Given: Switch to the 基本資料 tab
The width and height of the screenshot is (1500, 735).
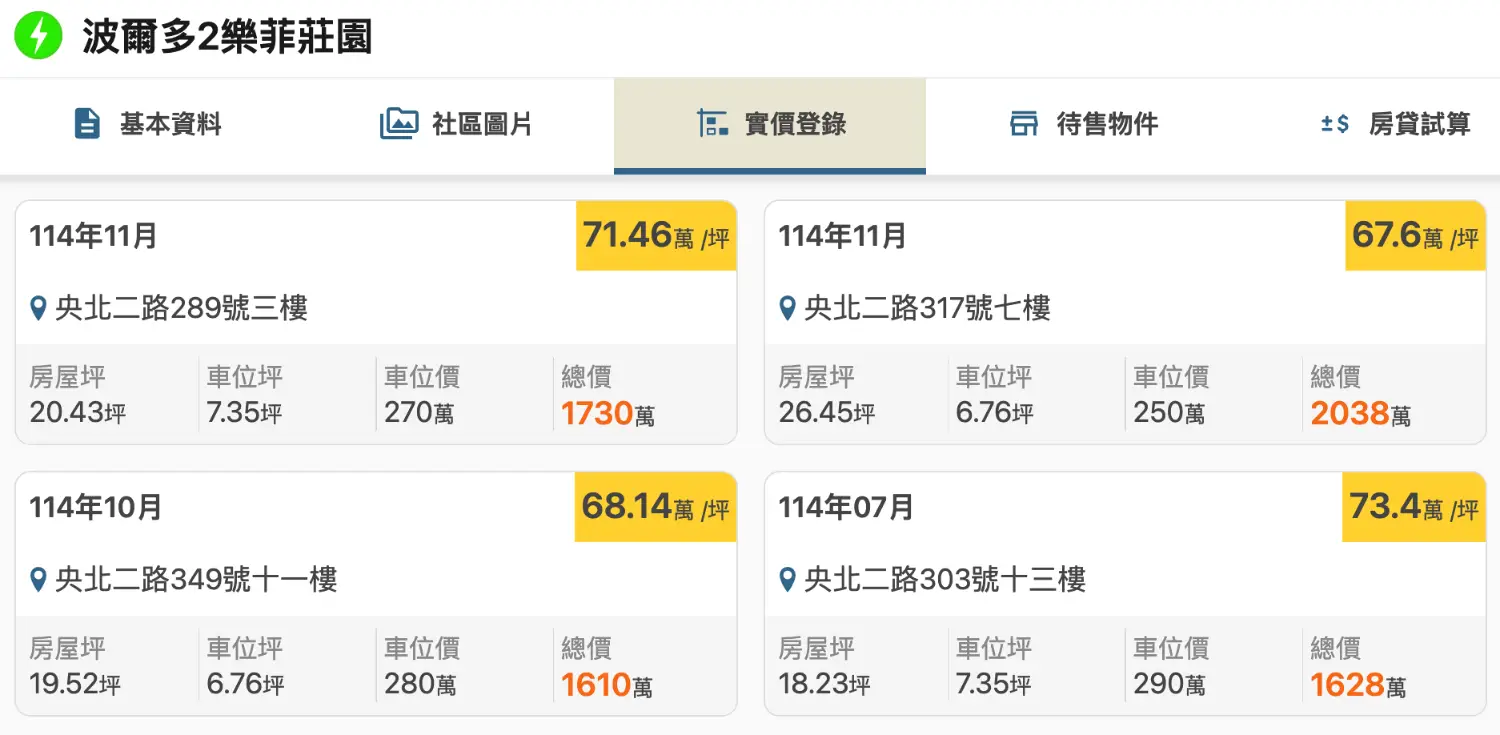Looking at the screenshot, I should tap(148, 124).
